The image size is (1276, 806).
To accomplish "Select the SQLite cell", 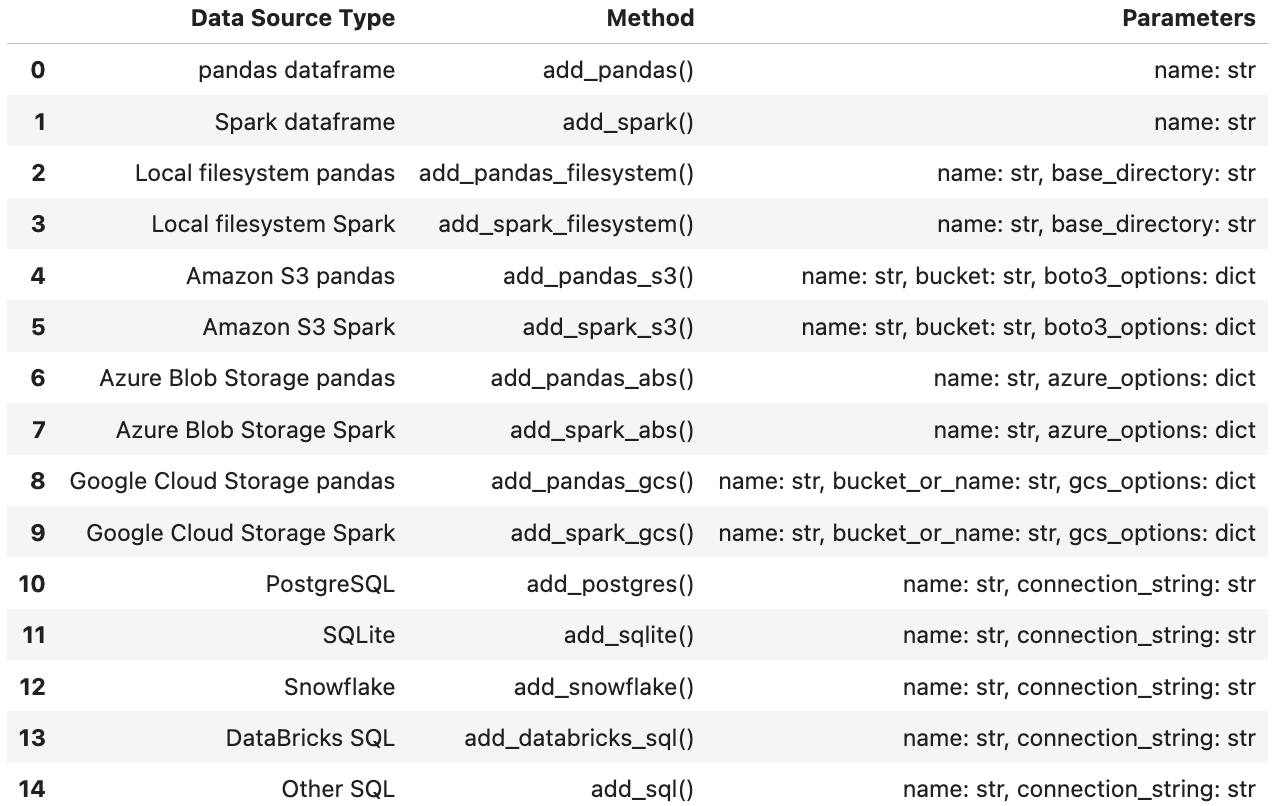I will (x=359, y=635).
